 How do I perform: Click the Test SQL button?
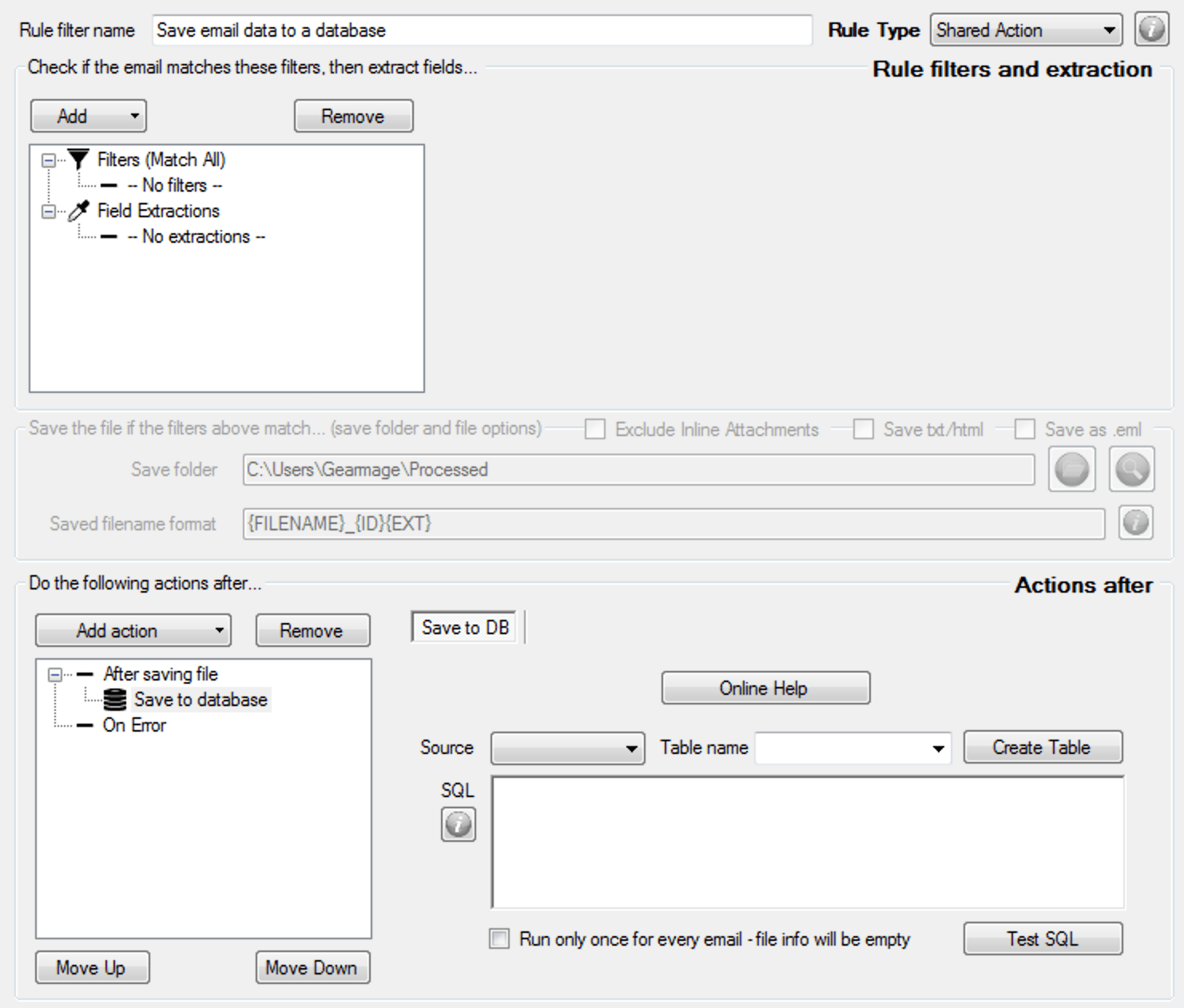click(x=1042, y=939)
